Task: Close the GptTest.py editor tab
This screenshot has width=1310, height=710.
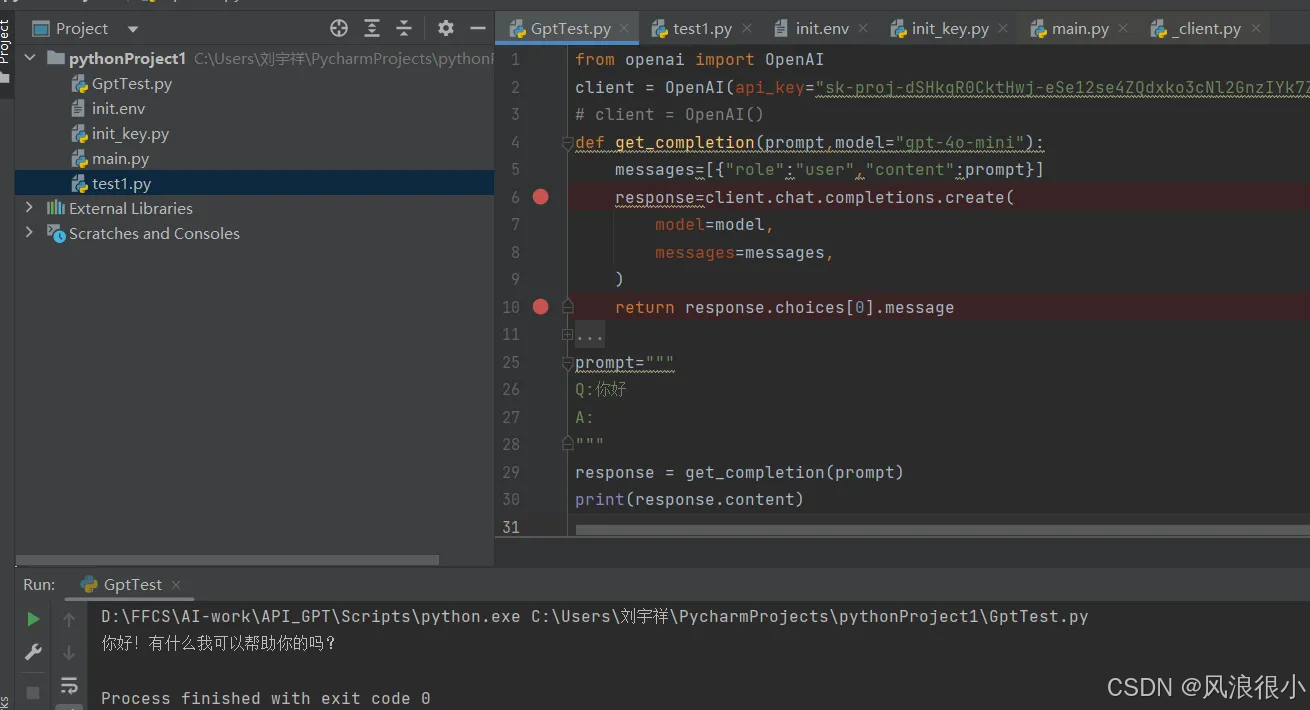Action: (x=625, y=29)
